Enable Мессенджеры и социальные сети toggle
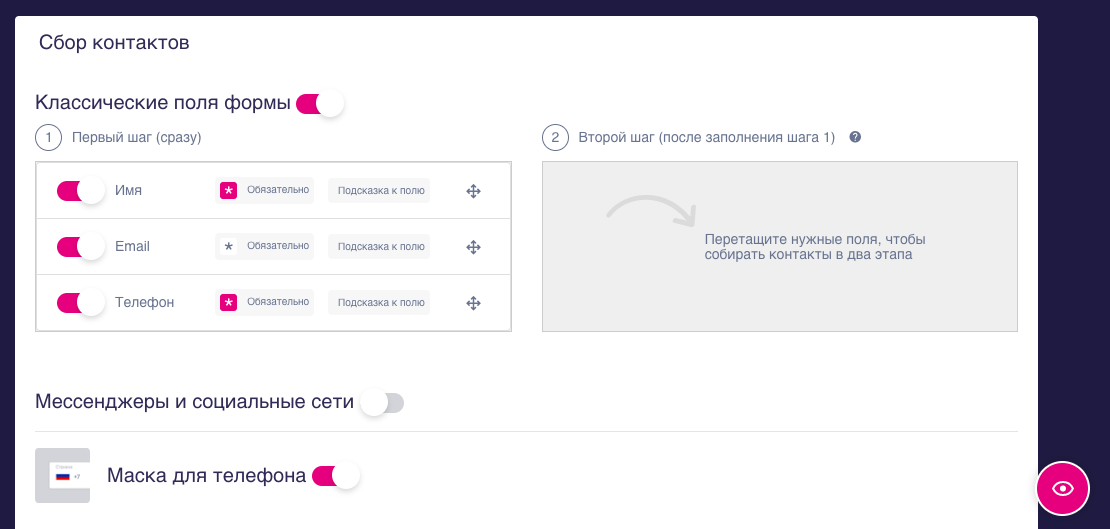 click(x=382, y=403)
